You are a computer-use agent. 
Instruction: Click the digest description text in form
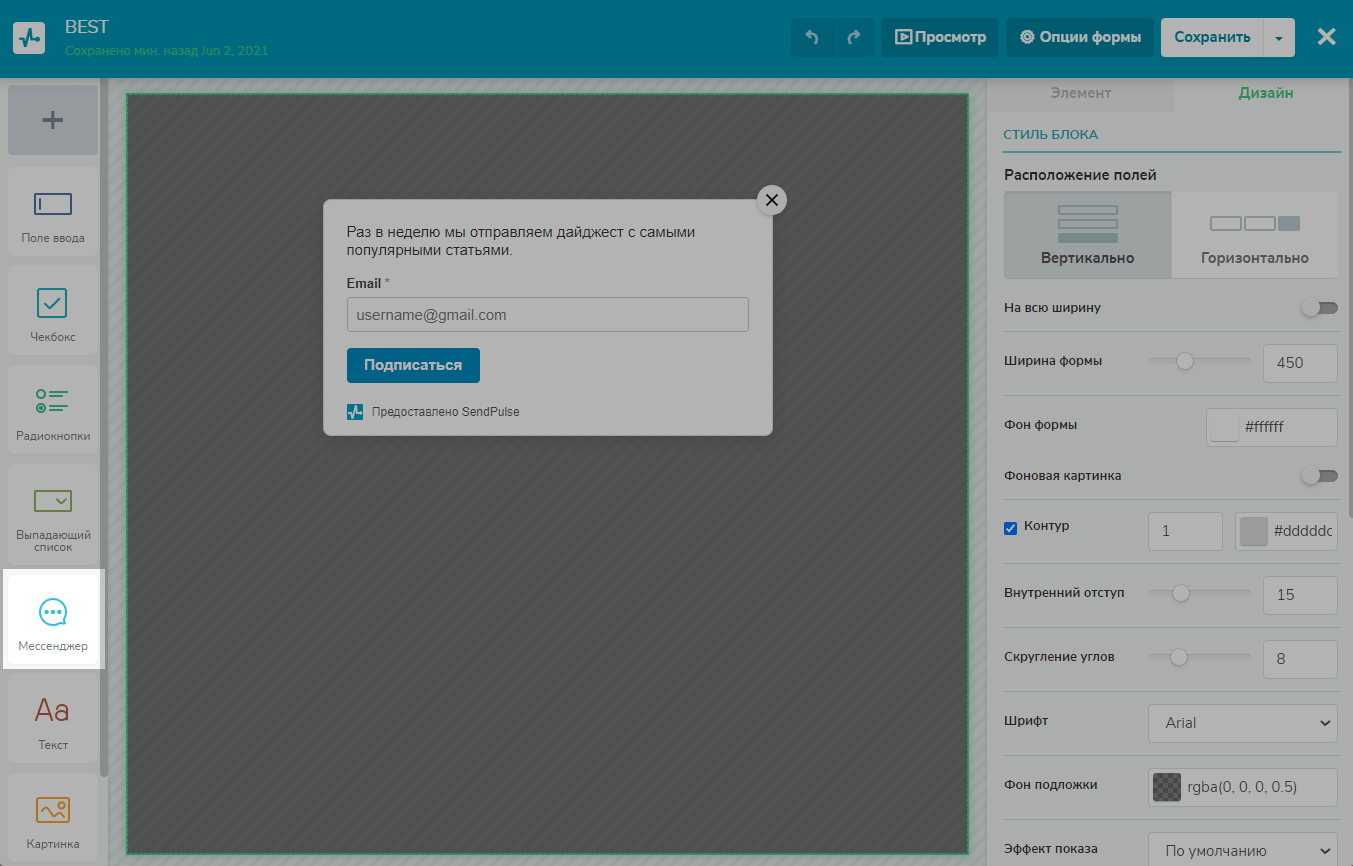pyautogui.click(x=521, y=241)
